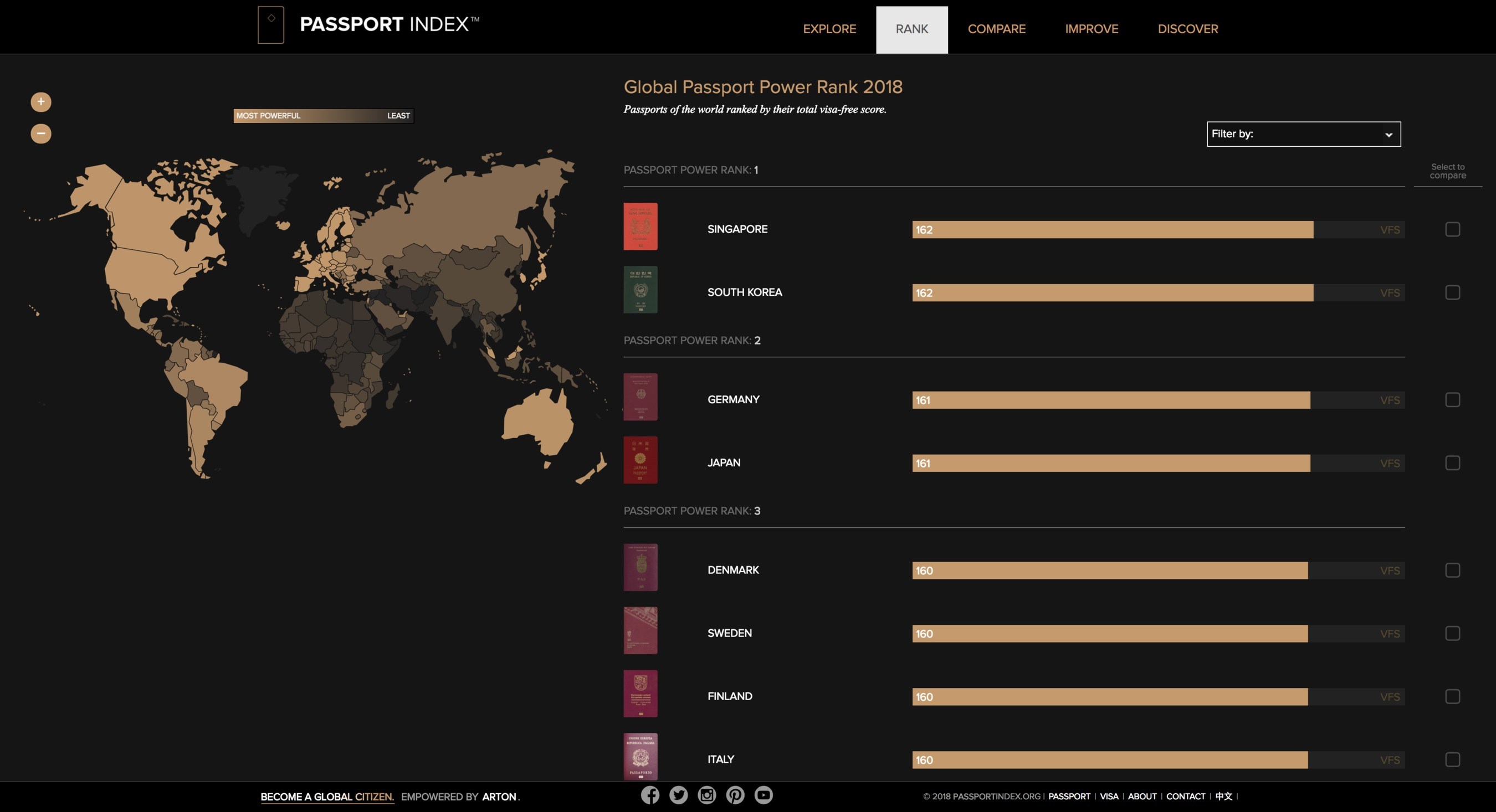The width and height of the screenshot is (1496, 812).
Task: Click the SWEDEN country name
Action: 729,634
